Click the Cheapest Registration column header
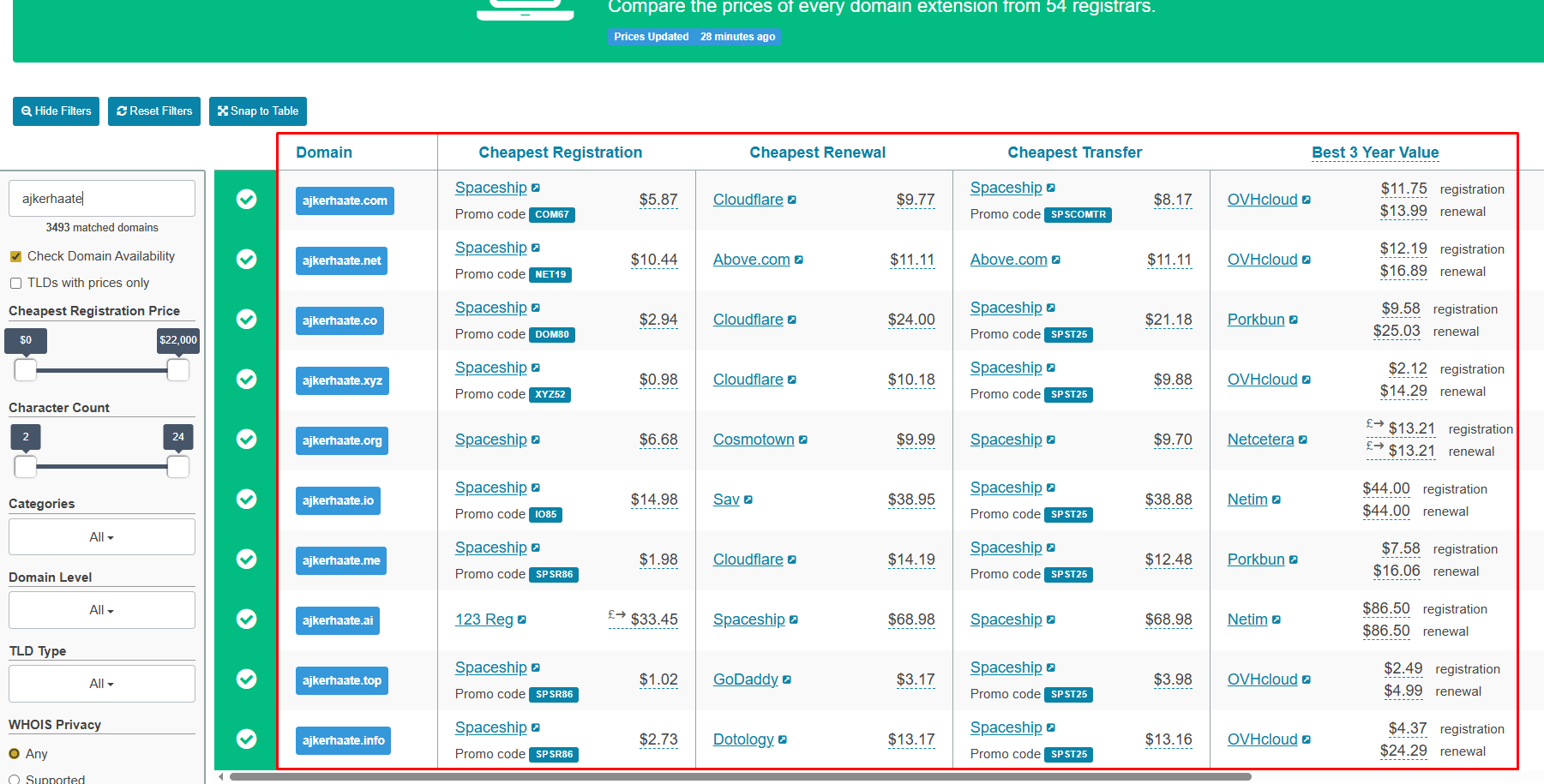Viewport: 1544px width, 784px height. tap(560, 153)
